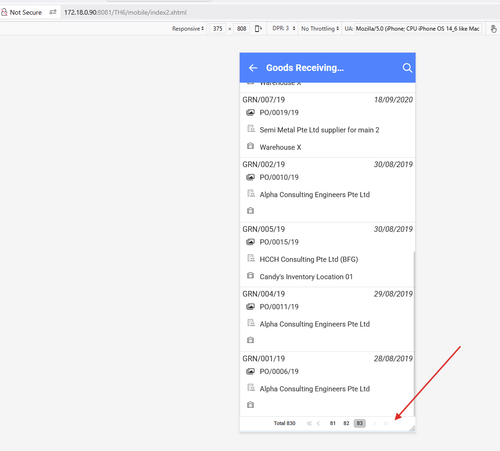Click the PO icon beside PO/0010/19
Image resolution: width=500 pixels, height=451 pixels.
click(x=250, y=177)
